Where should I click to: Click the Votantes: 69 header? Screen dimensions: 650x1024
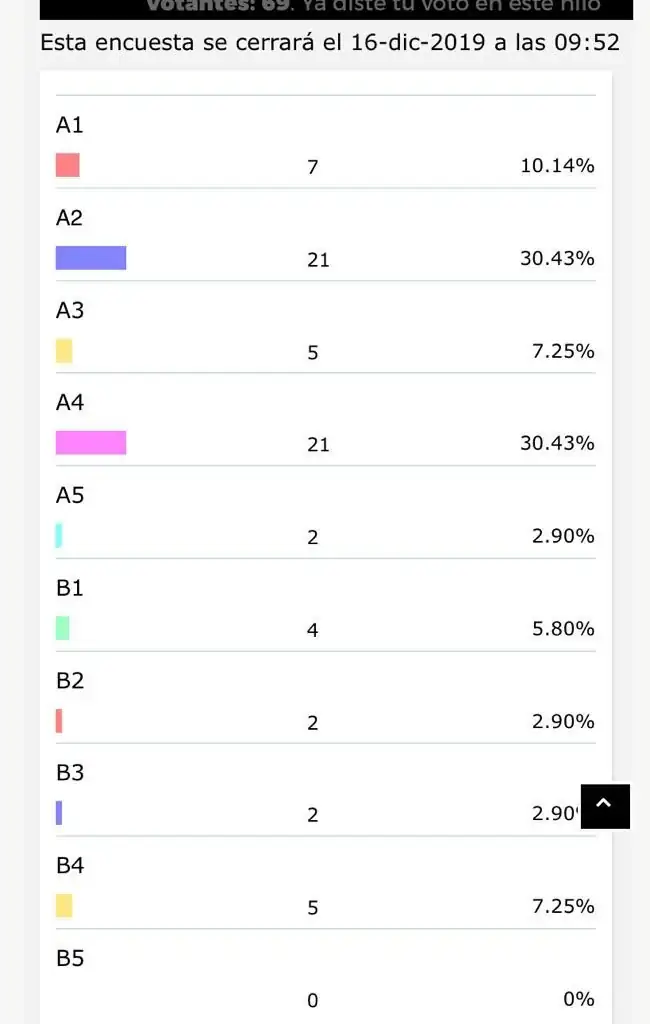pos(218,6)
